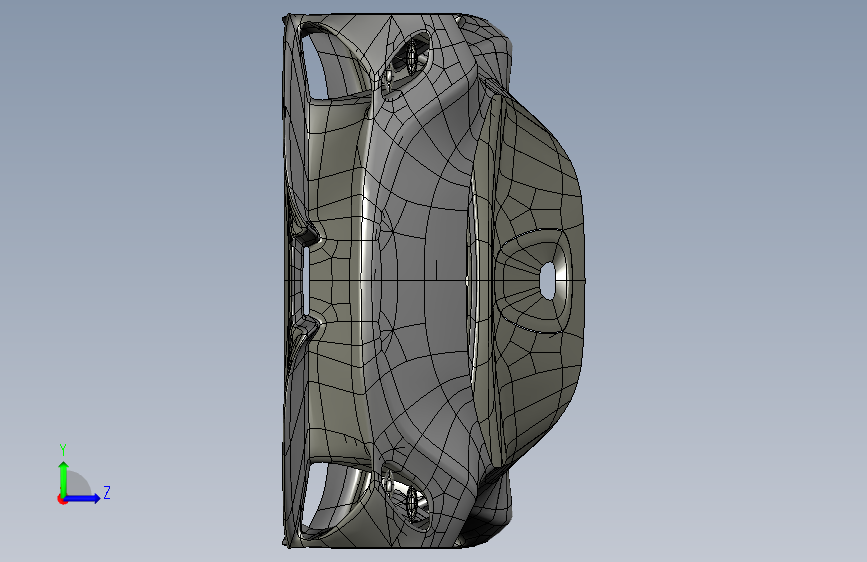
Task: Click the red X axis origin dot of the triad
Action: pos(62,499)
